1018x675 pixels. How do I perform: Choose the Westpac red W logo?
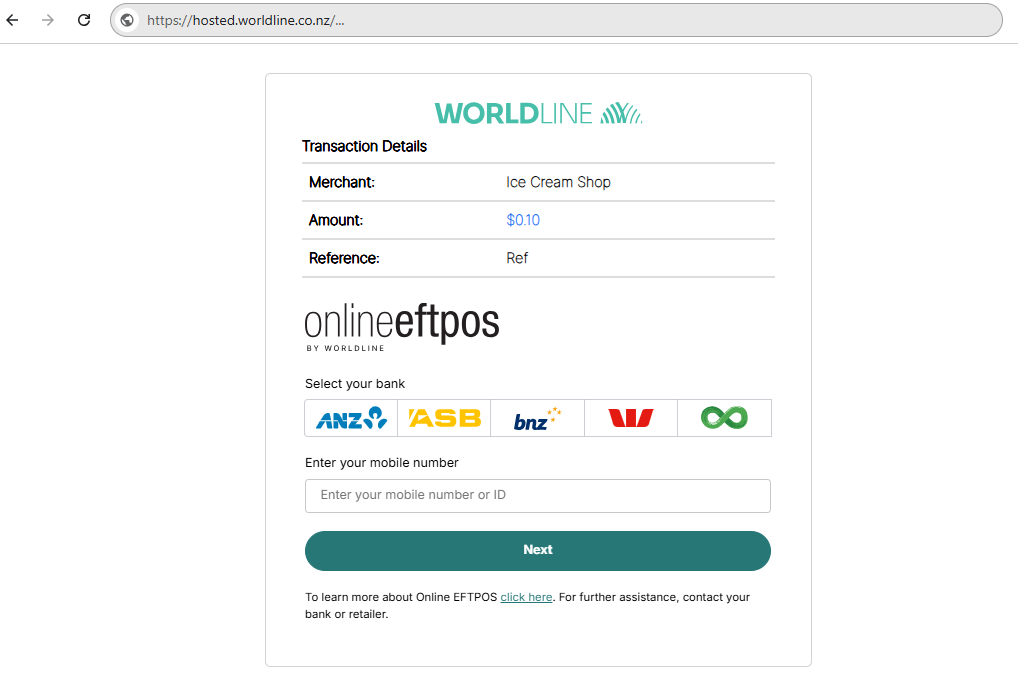[631, 418]
